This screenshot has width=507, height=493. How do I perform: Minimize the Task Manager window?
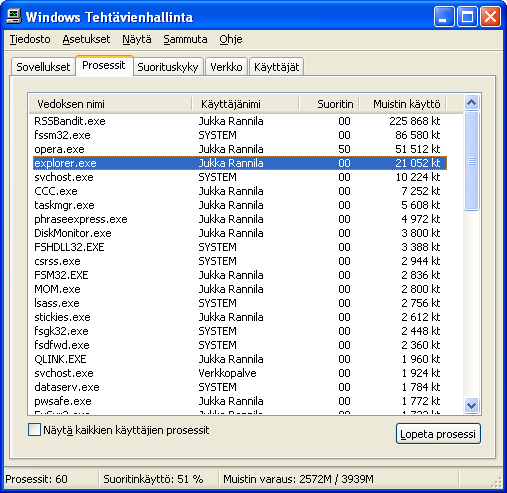pyautogui.click(x=444, y=17)
